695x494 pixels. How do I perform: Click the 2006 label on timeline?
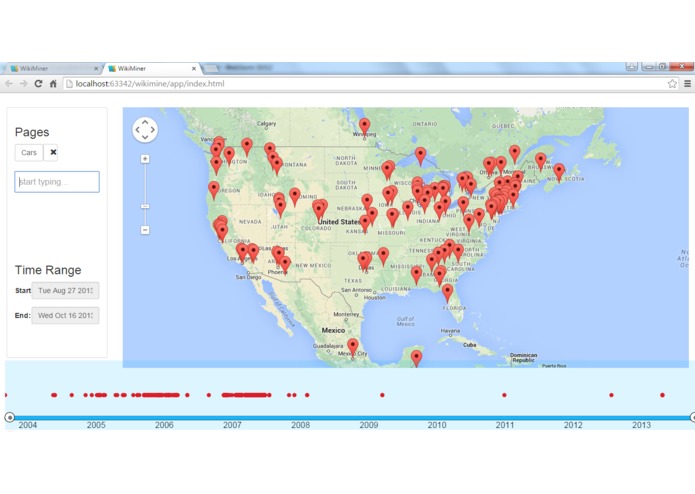pos(164,425)
